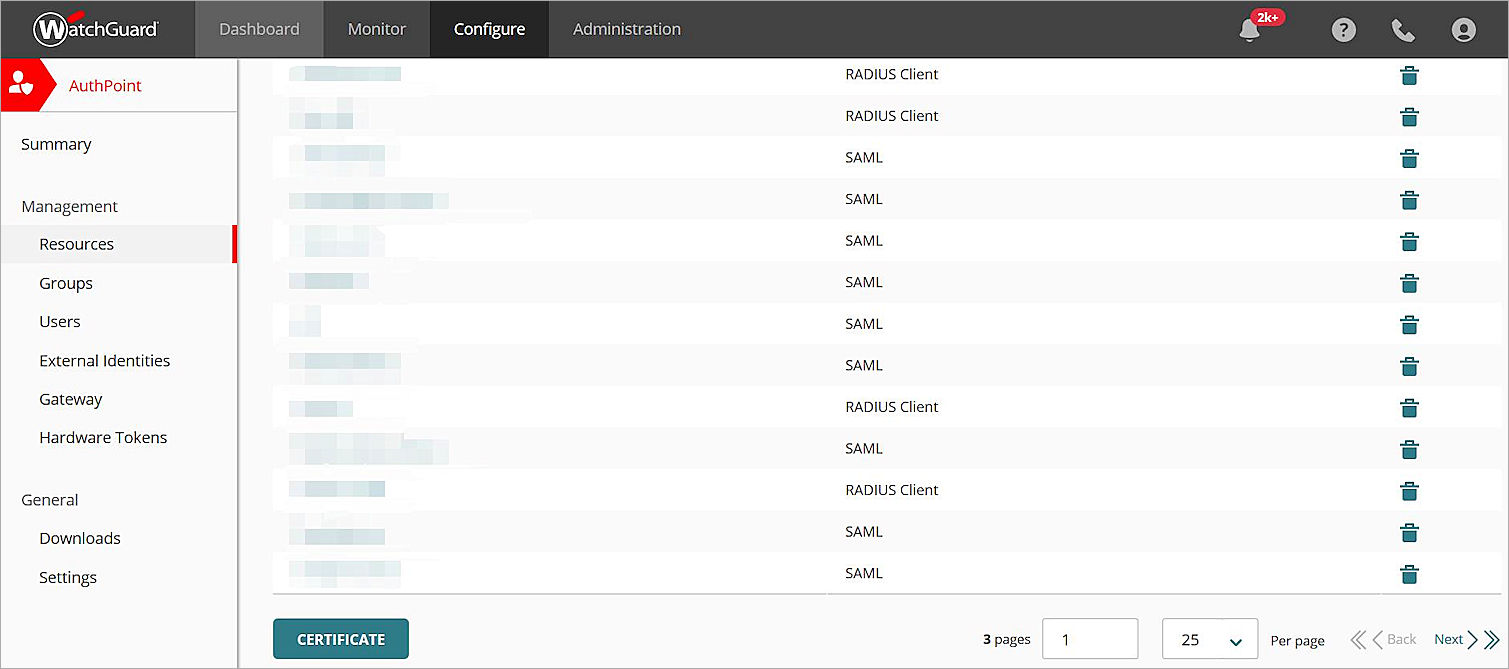Click the page number input field

tap(1090, 638)
